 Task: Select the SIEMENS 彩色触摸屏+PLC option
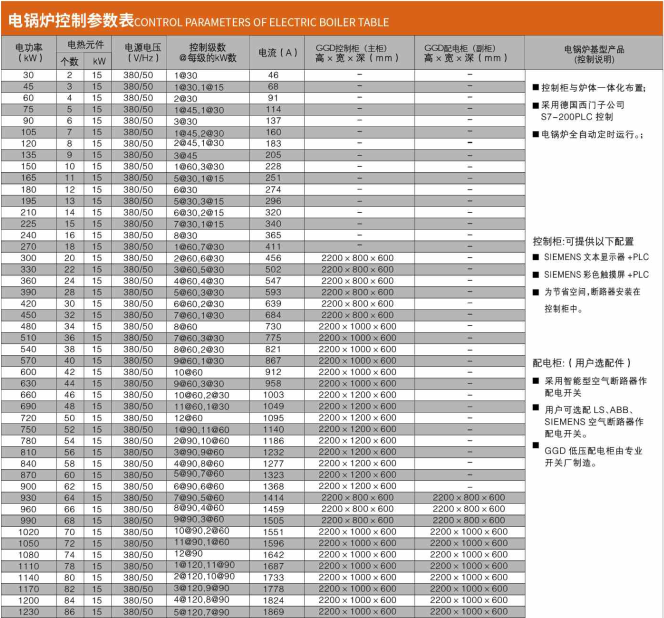tap(597, 274)
